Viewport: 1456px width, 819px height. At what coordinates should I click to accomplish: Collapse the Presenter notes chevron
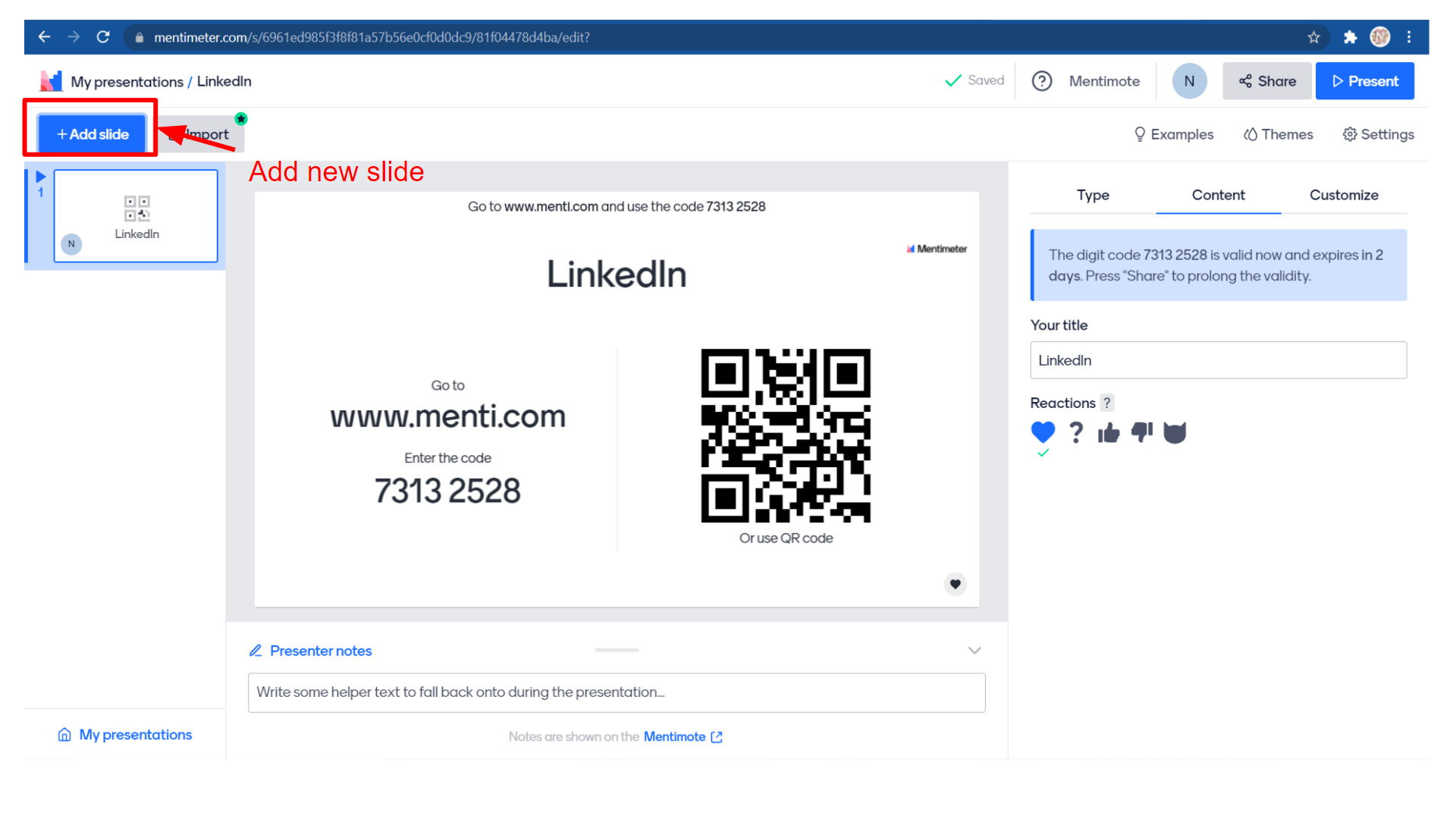pos(974,651)
